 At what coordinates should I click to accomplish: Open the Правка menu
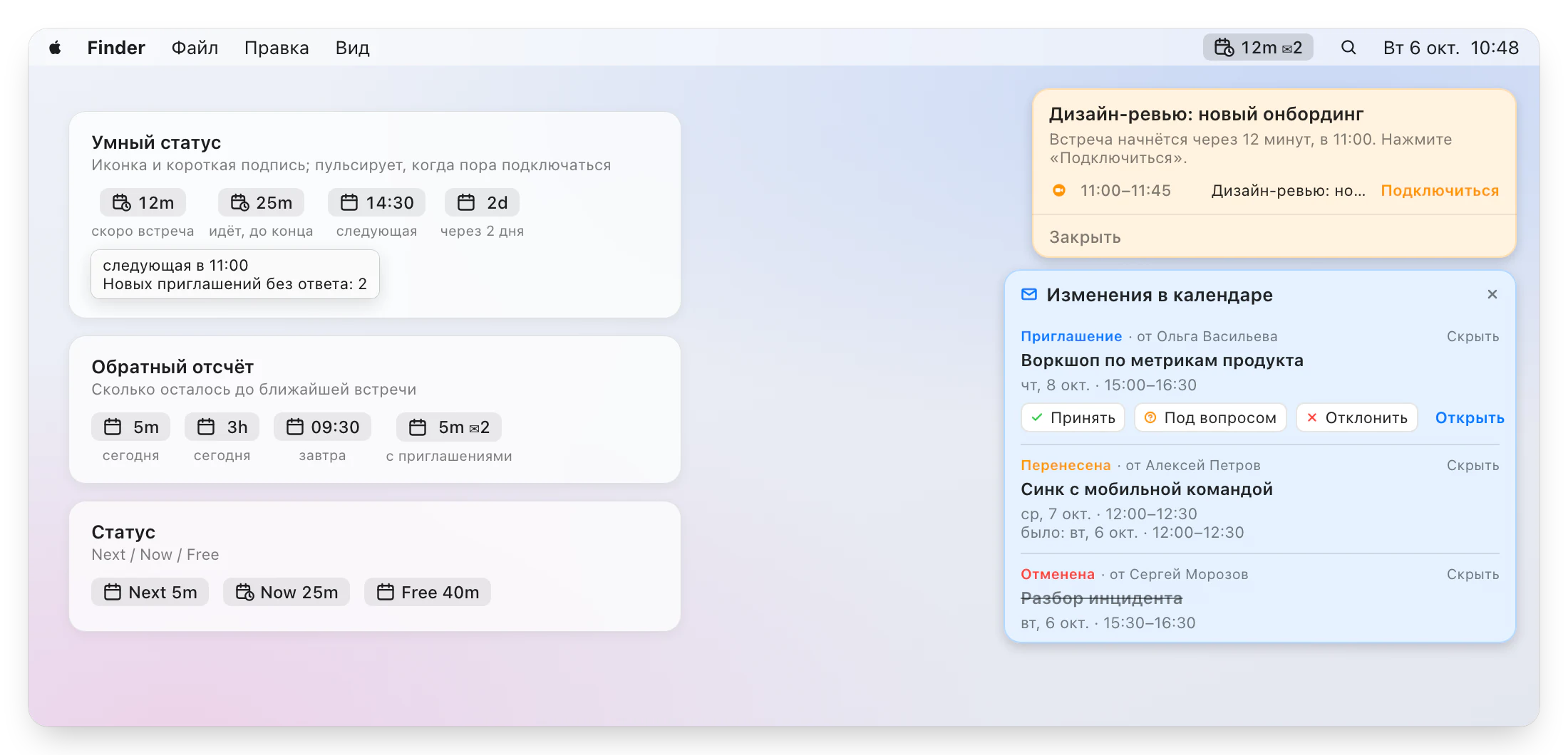(x=277, y=48)
